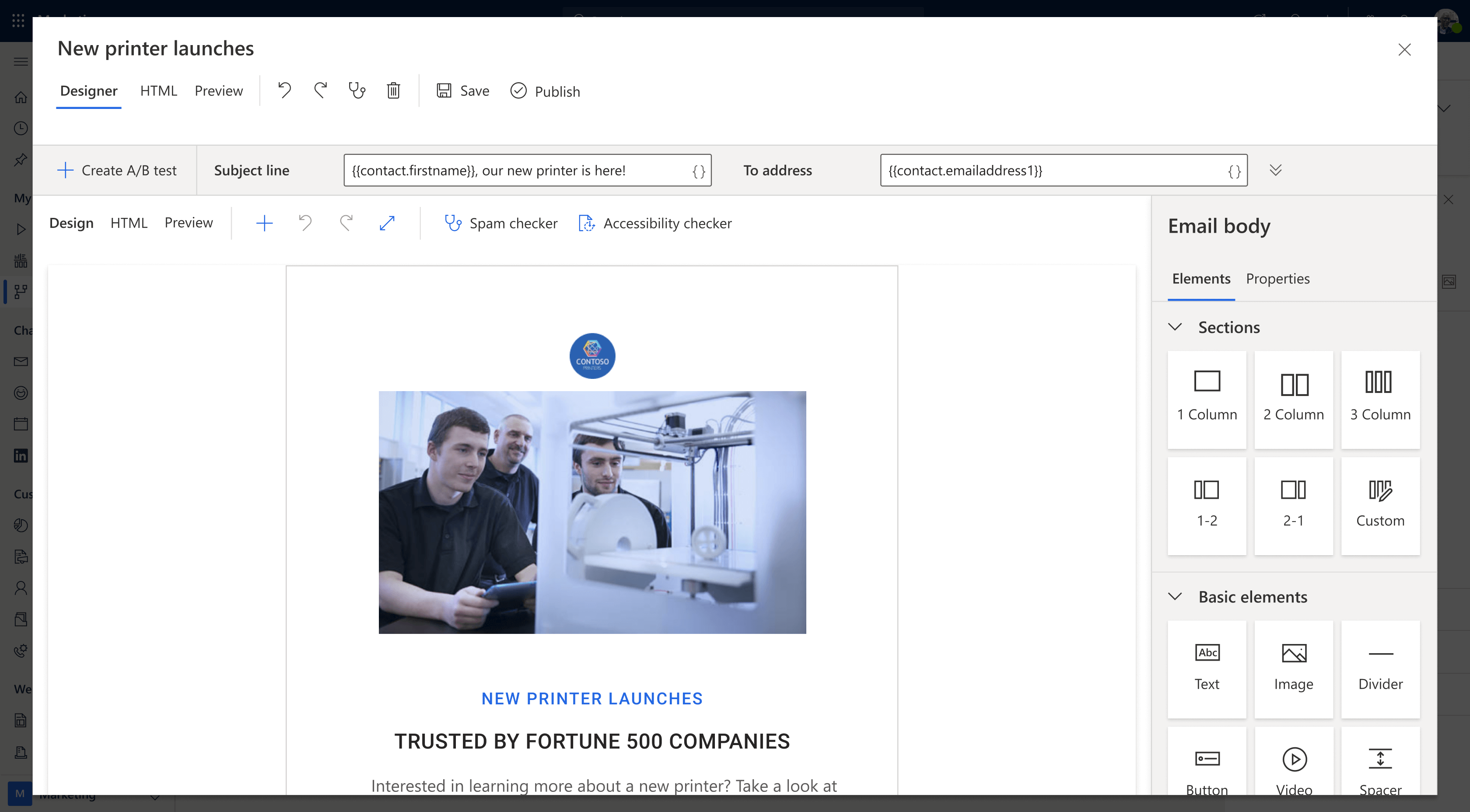This screenshot has width=1470, height=812.
Task: Click the Accessibility checker icon
Action: pos(587,222)
